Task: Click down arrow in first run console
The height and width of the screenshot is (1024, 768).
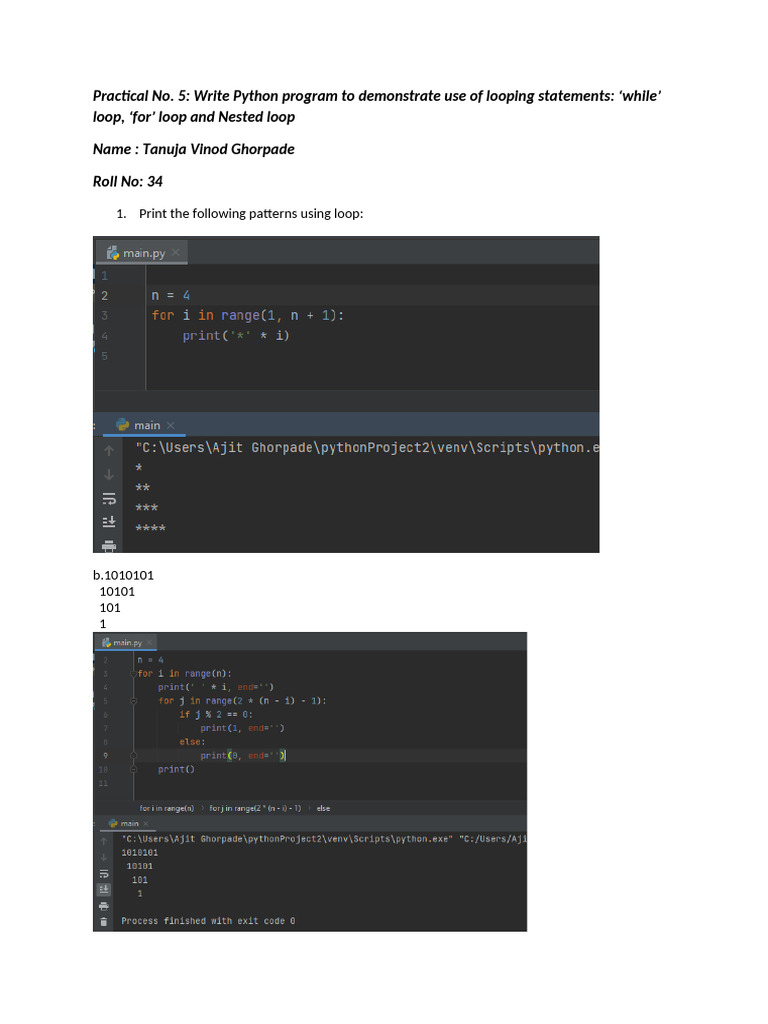Action: (109, 474)
